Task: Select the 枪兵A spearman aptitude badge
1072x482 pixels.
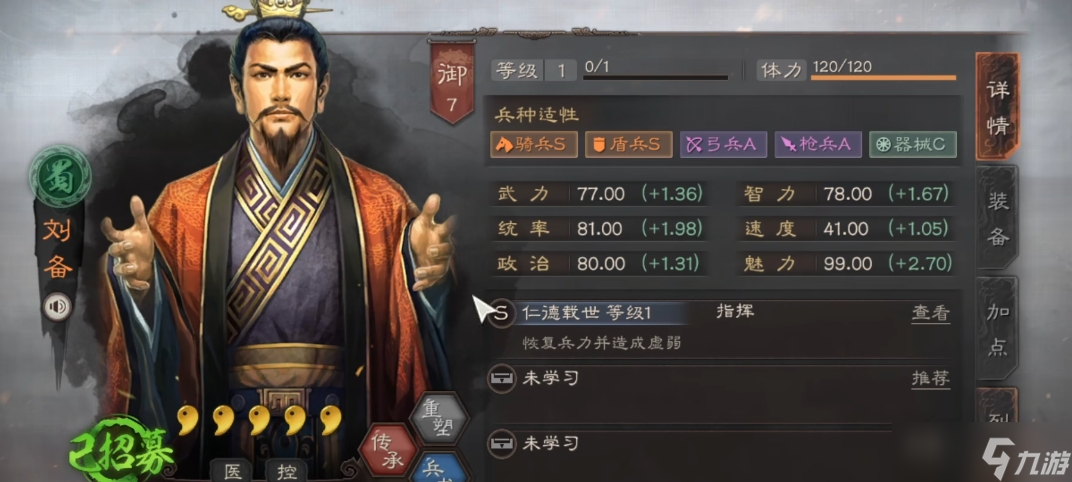Action: (x=818, y=144)
